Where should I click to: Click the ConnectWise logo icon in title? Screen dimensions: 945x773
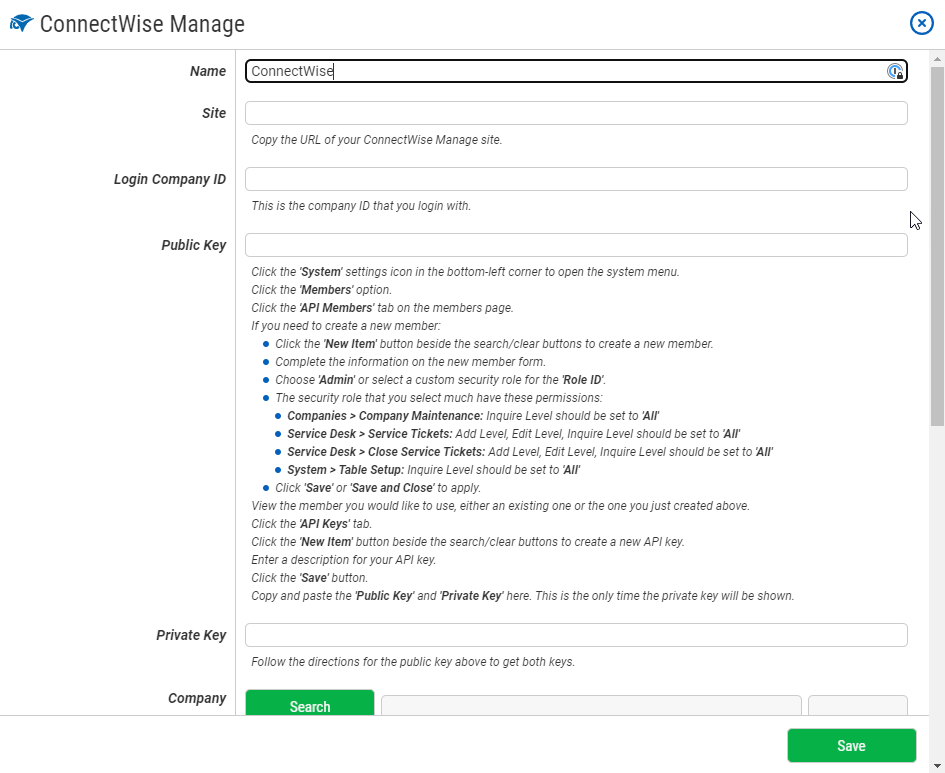tap(21, 23)
